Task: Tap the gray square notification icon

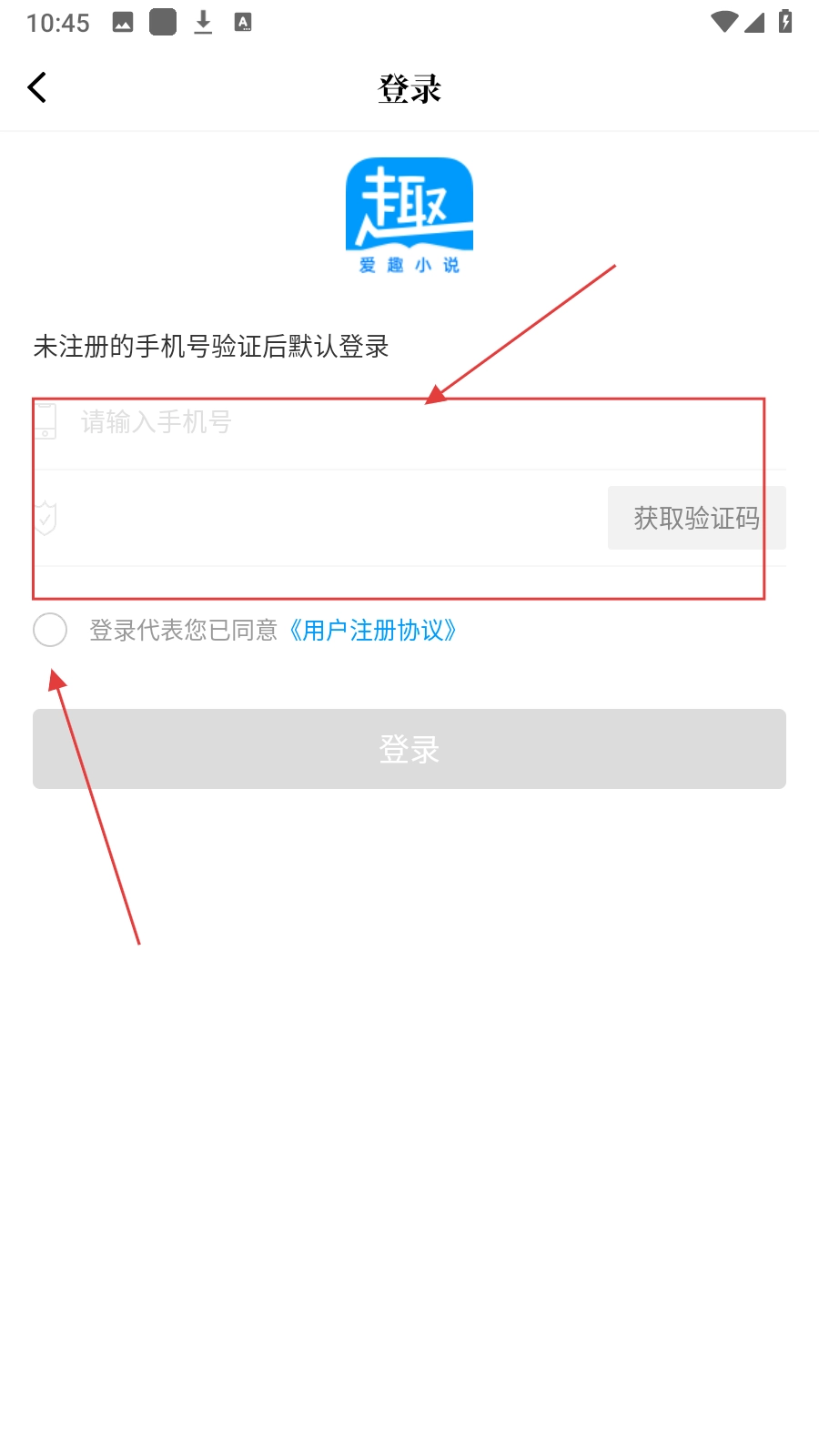Action: click(163, 22)
